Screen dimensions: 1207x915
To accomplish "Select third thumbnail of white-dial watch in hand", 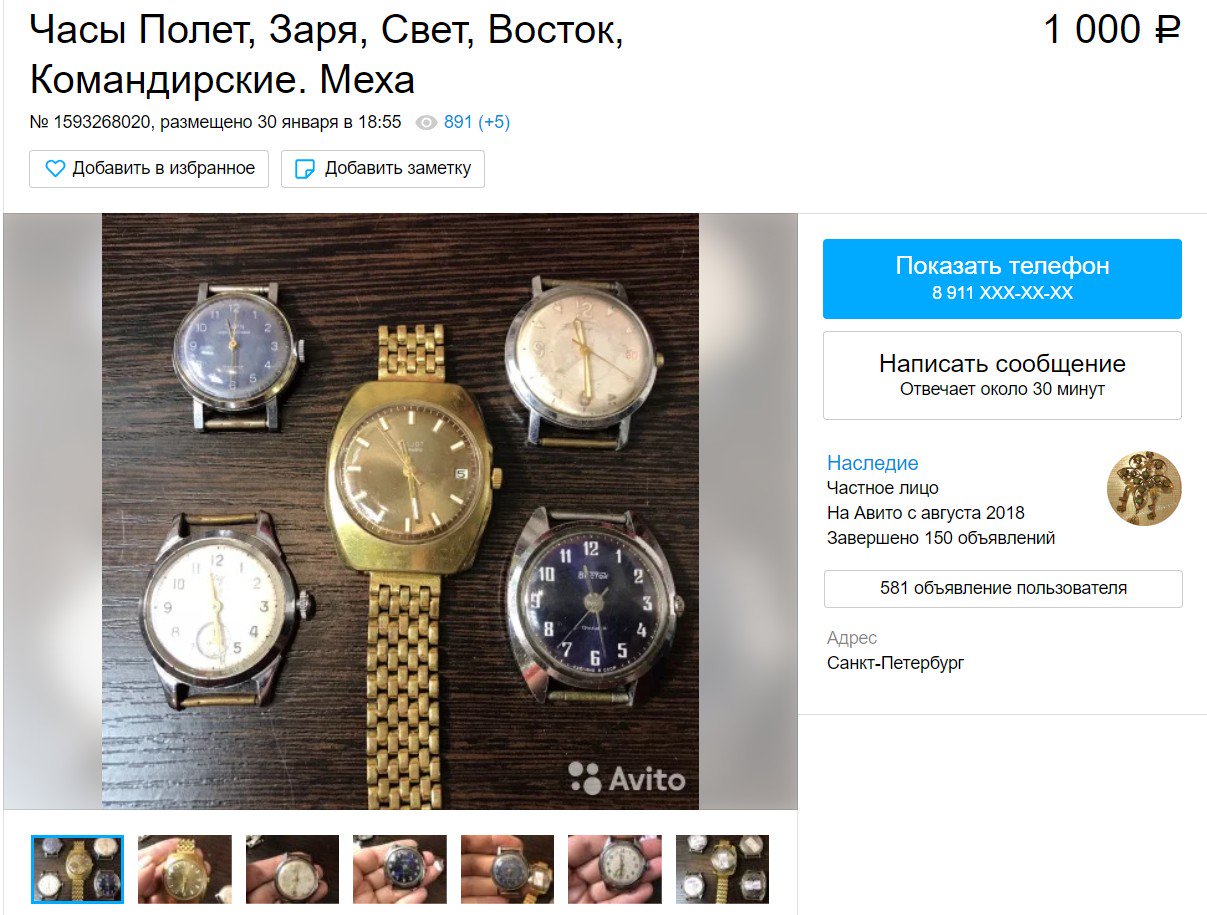I will coord(292,869).
